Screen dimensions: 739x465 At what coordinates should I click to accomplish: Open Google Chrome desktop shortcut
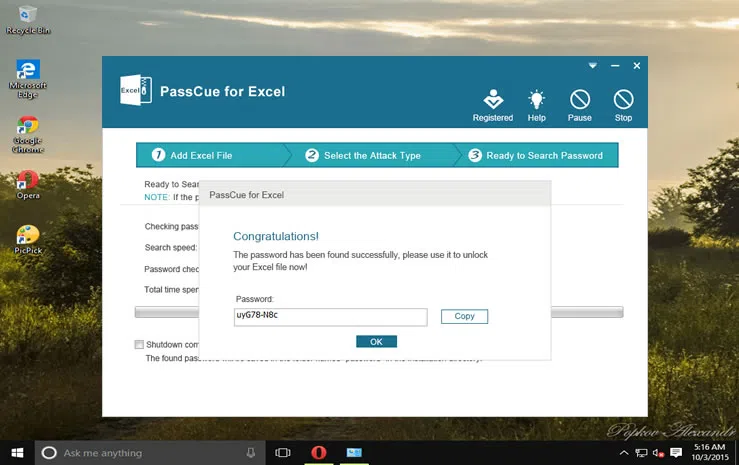point(28,134)
